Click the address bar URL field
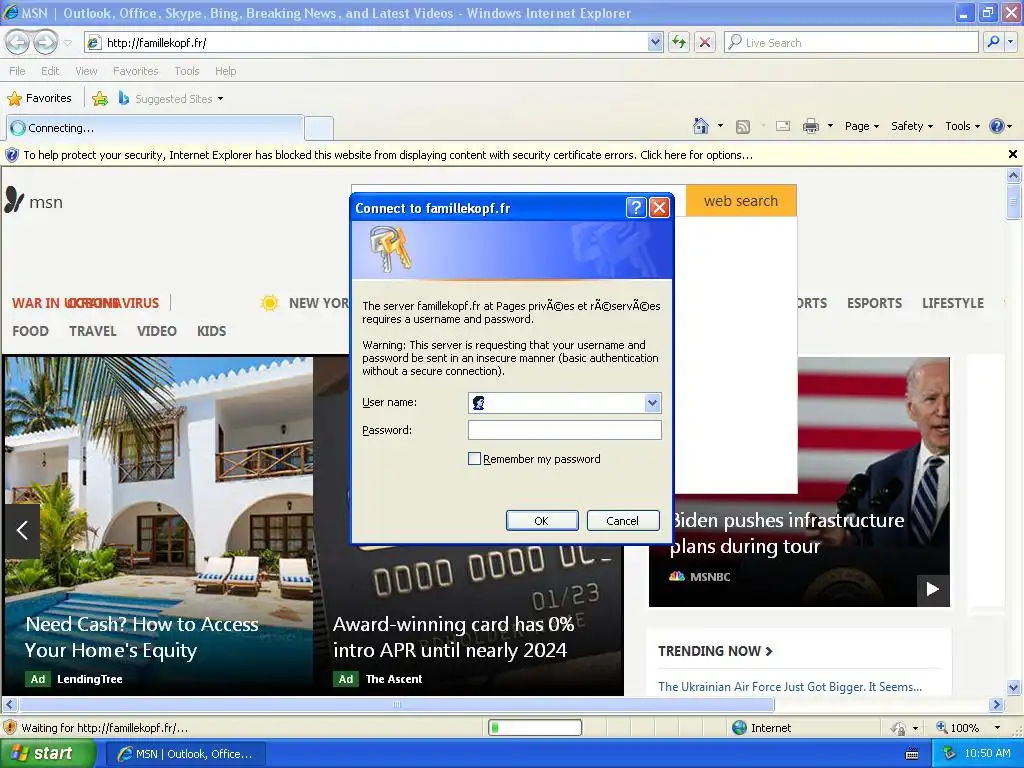 tap(366, 42)
